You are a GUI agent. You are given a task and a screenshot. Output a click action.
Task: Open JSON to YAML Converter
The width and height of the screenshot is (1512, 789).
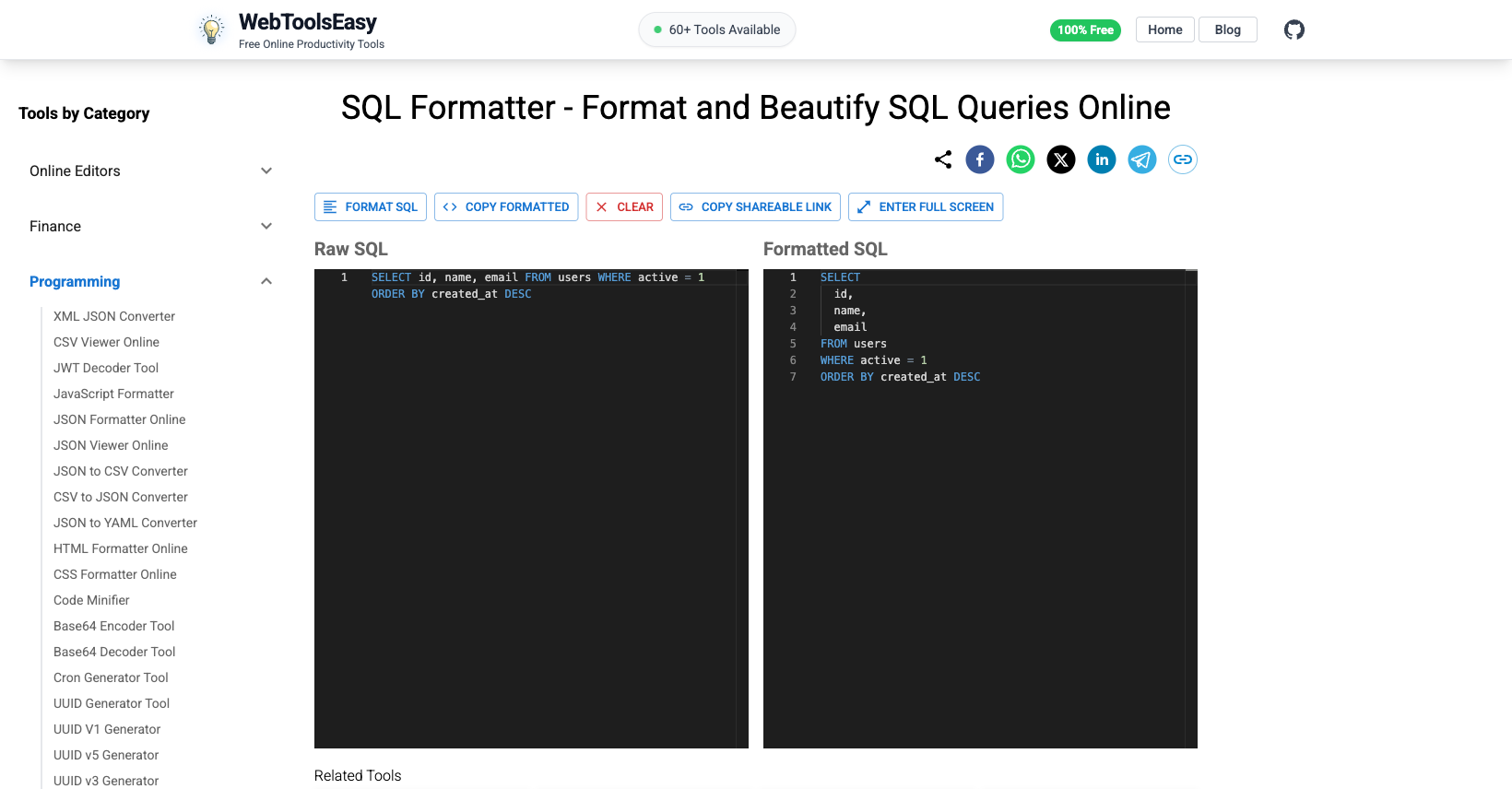click(125, 523)
